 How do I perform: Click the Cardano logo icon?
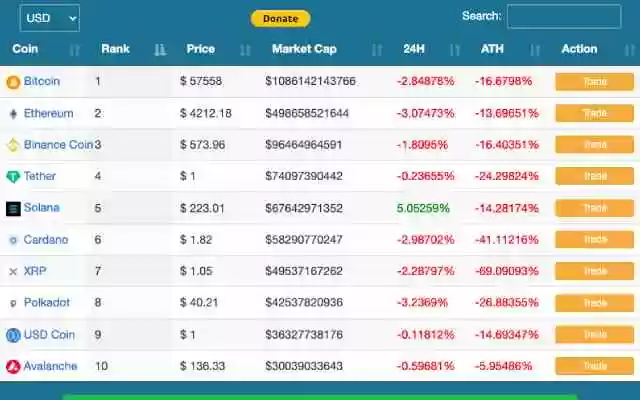[13, 240]
